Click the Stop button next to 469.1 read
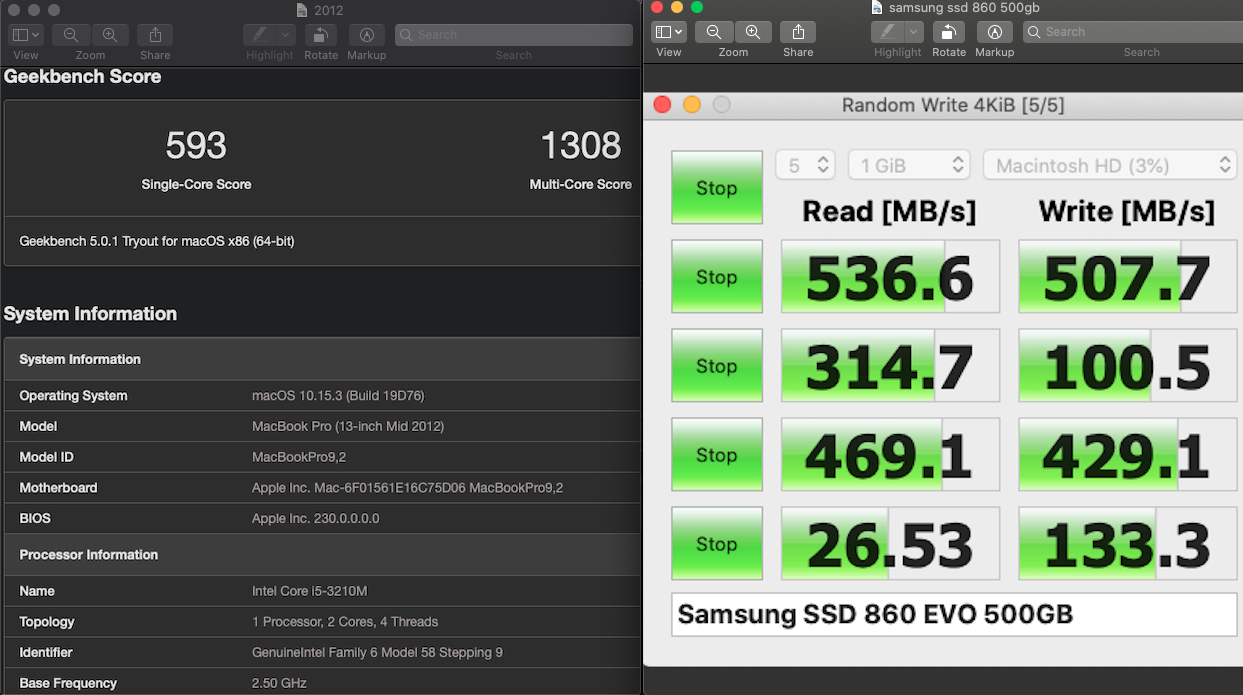 [717, 454]
